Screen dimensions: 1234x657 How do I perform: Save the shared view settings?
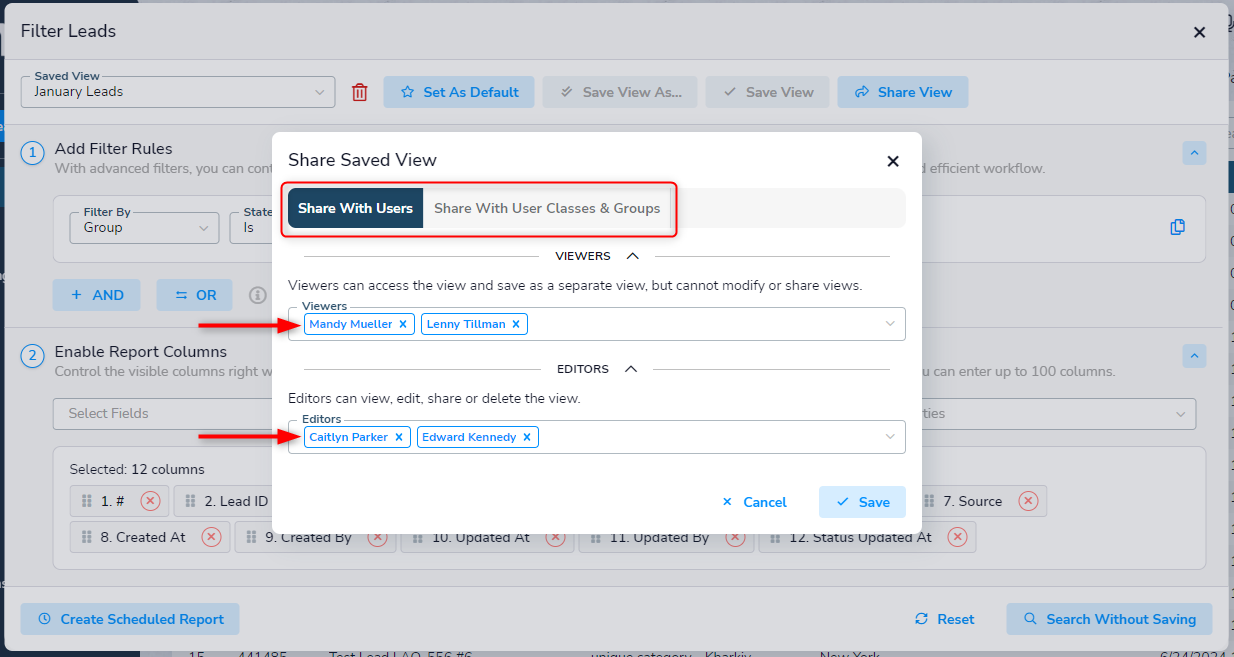[x=862, y=502]
